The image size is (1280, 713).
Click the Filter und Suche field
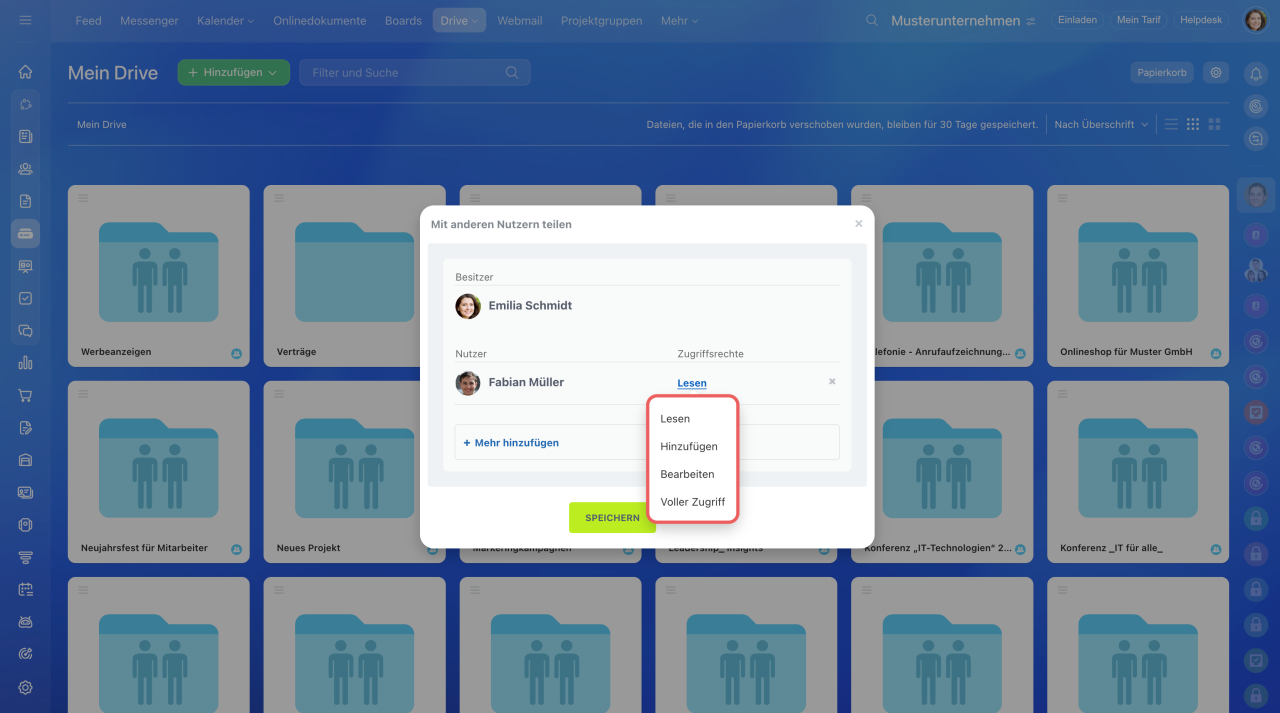414,72
